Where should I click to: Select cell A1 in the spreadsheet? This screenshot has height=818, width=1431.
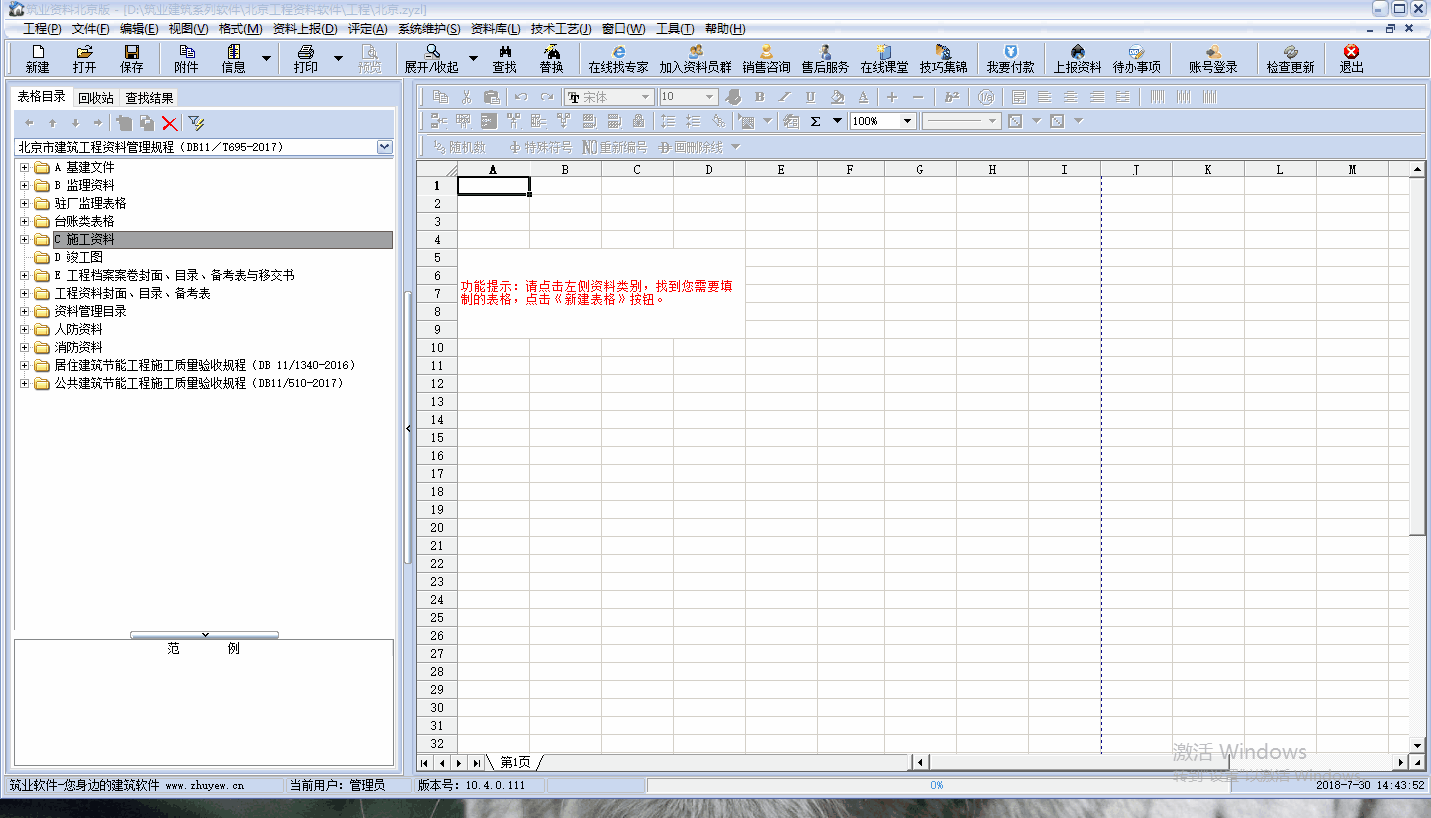tap(493, 186)
